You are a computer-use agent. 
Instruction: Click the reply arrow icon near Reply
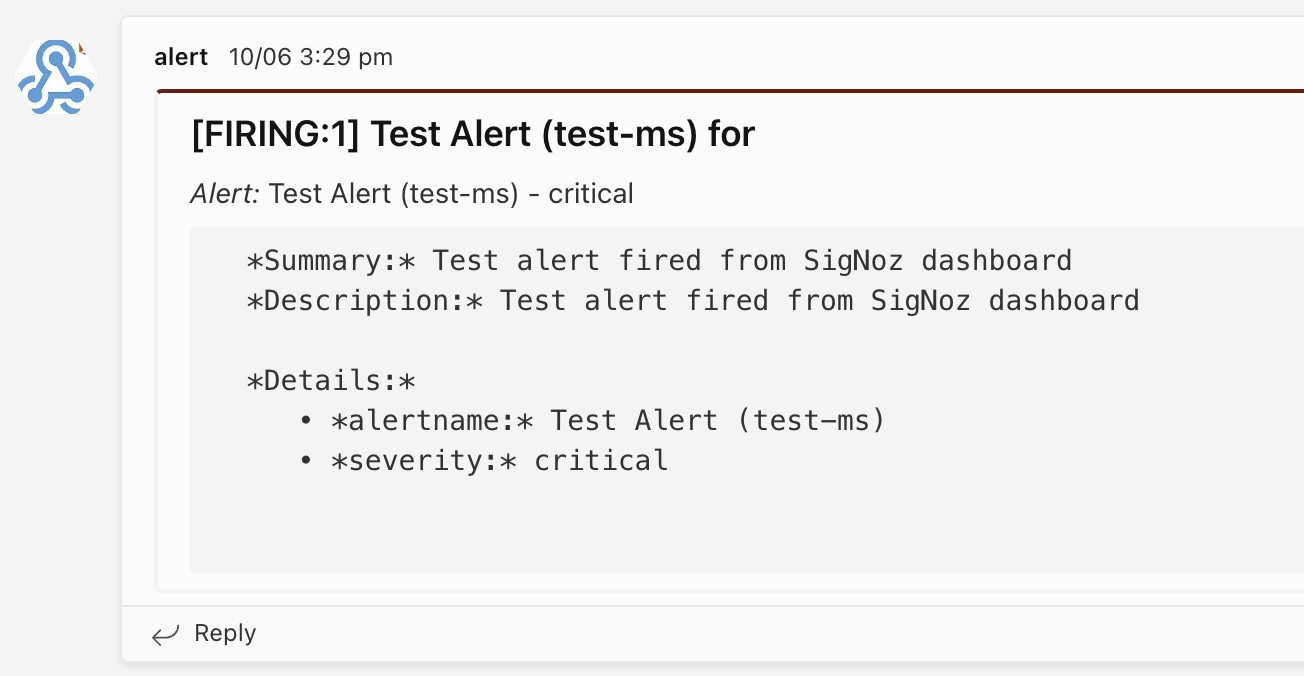coord(164,634)
